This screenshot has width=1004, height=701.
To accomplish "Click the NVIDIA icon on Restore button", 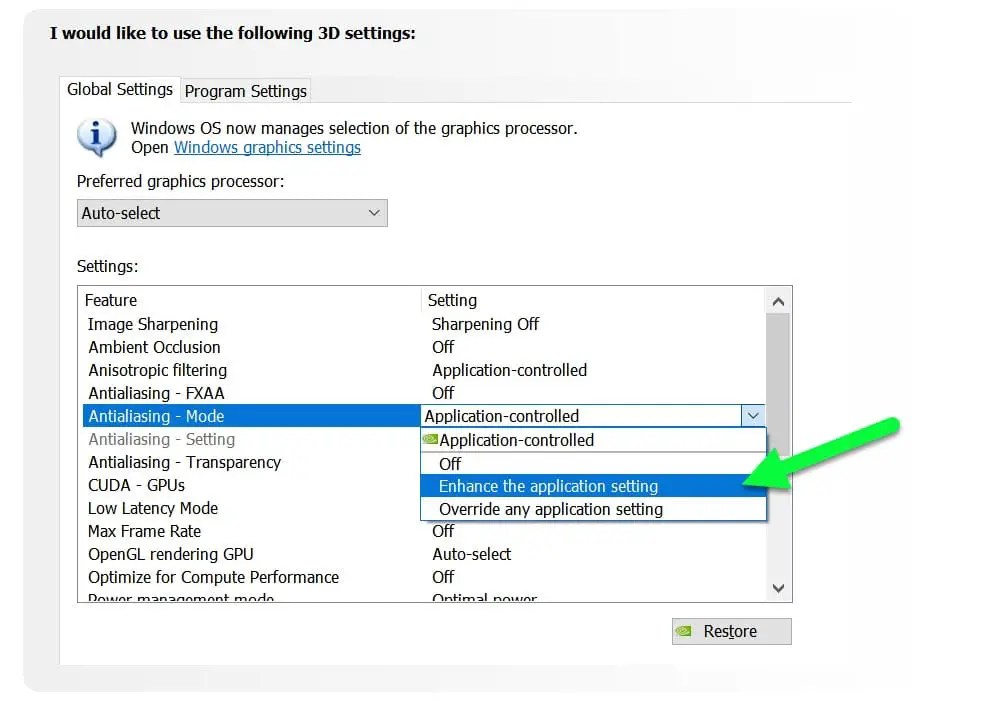I will tap(684, 631).
